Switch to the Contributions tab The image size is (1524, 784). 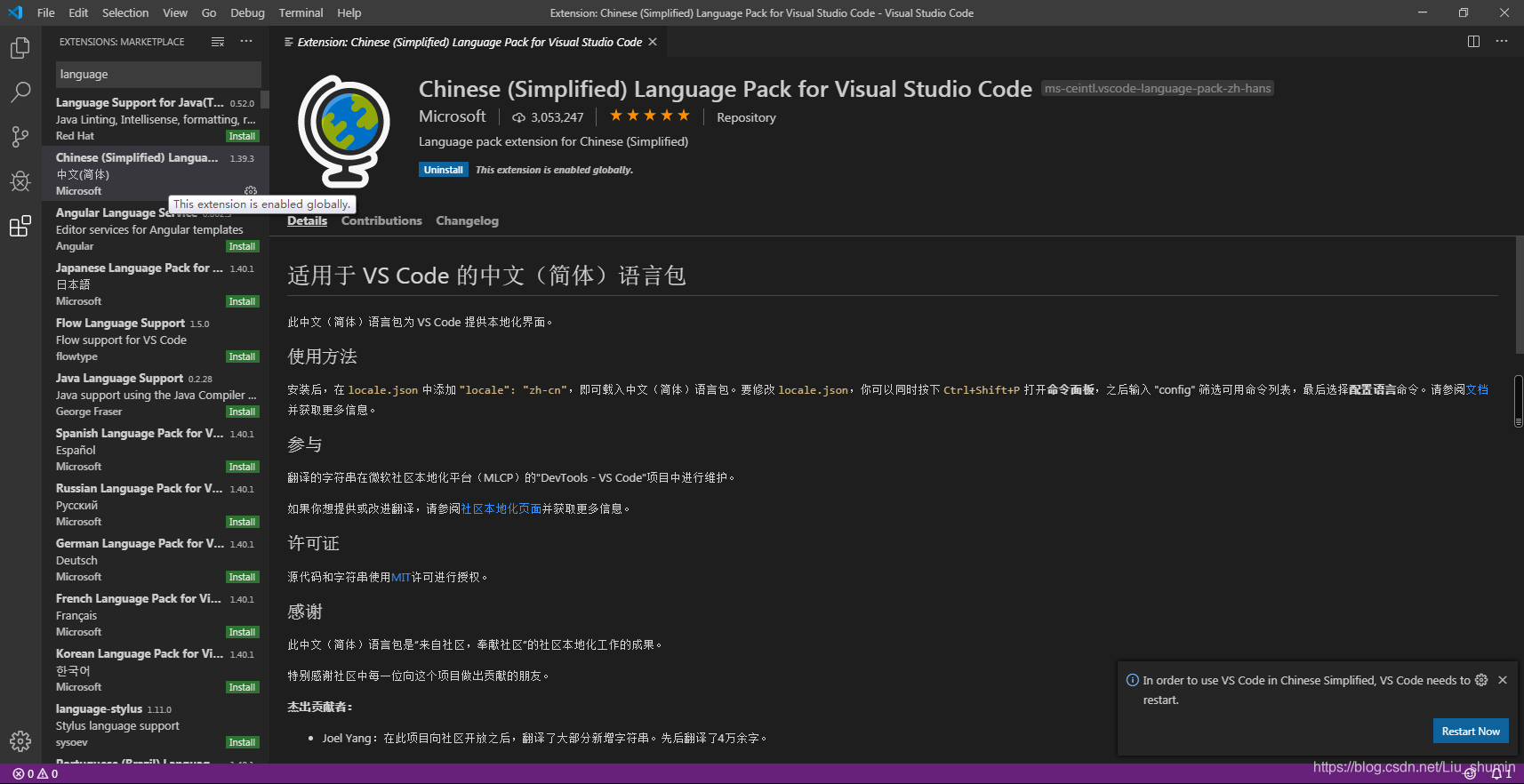click(381, 220)
